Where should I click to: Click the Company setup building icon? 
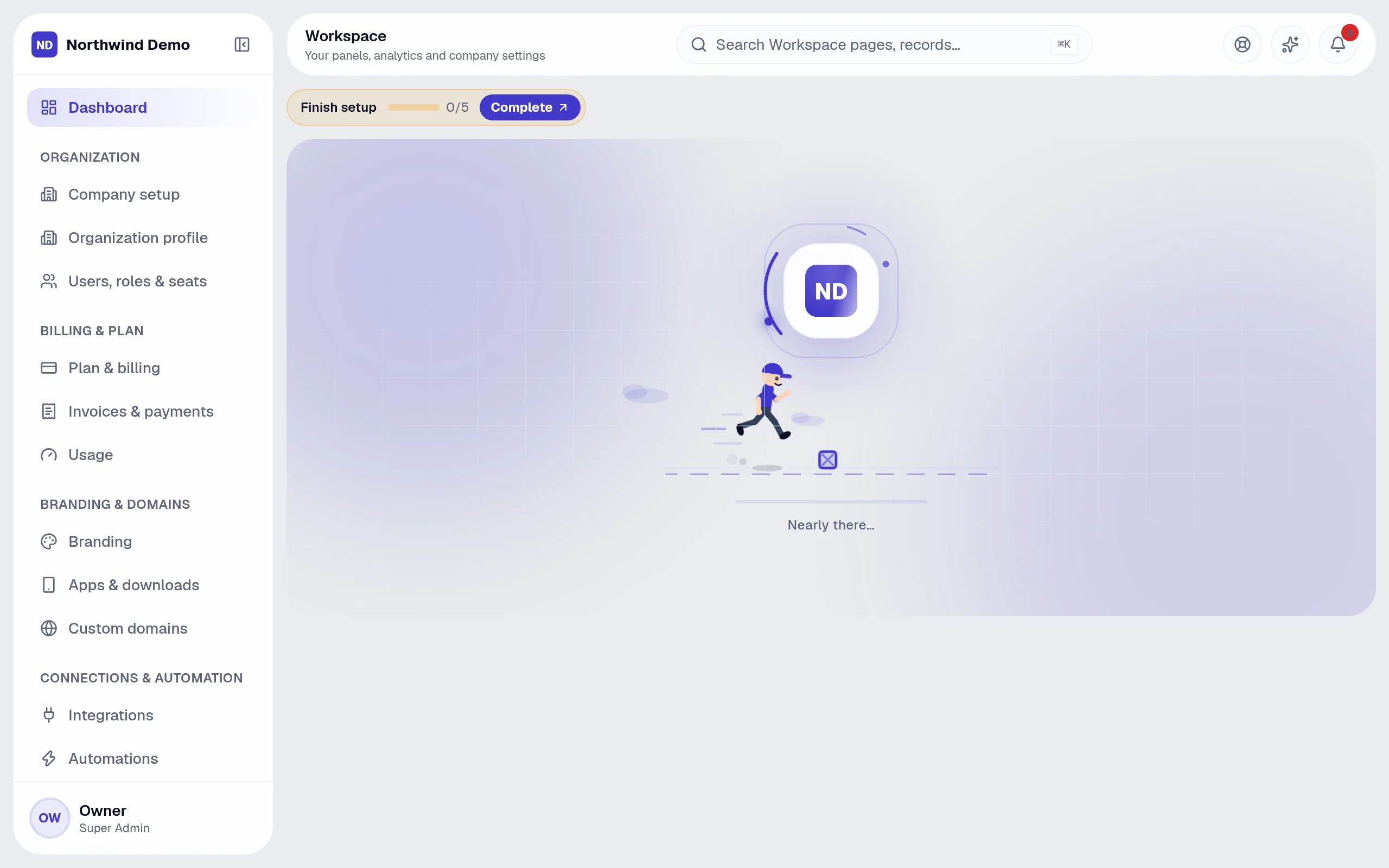[x=49, y=194]
